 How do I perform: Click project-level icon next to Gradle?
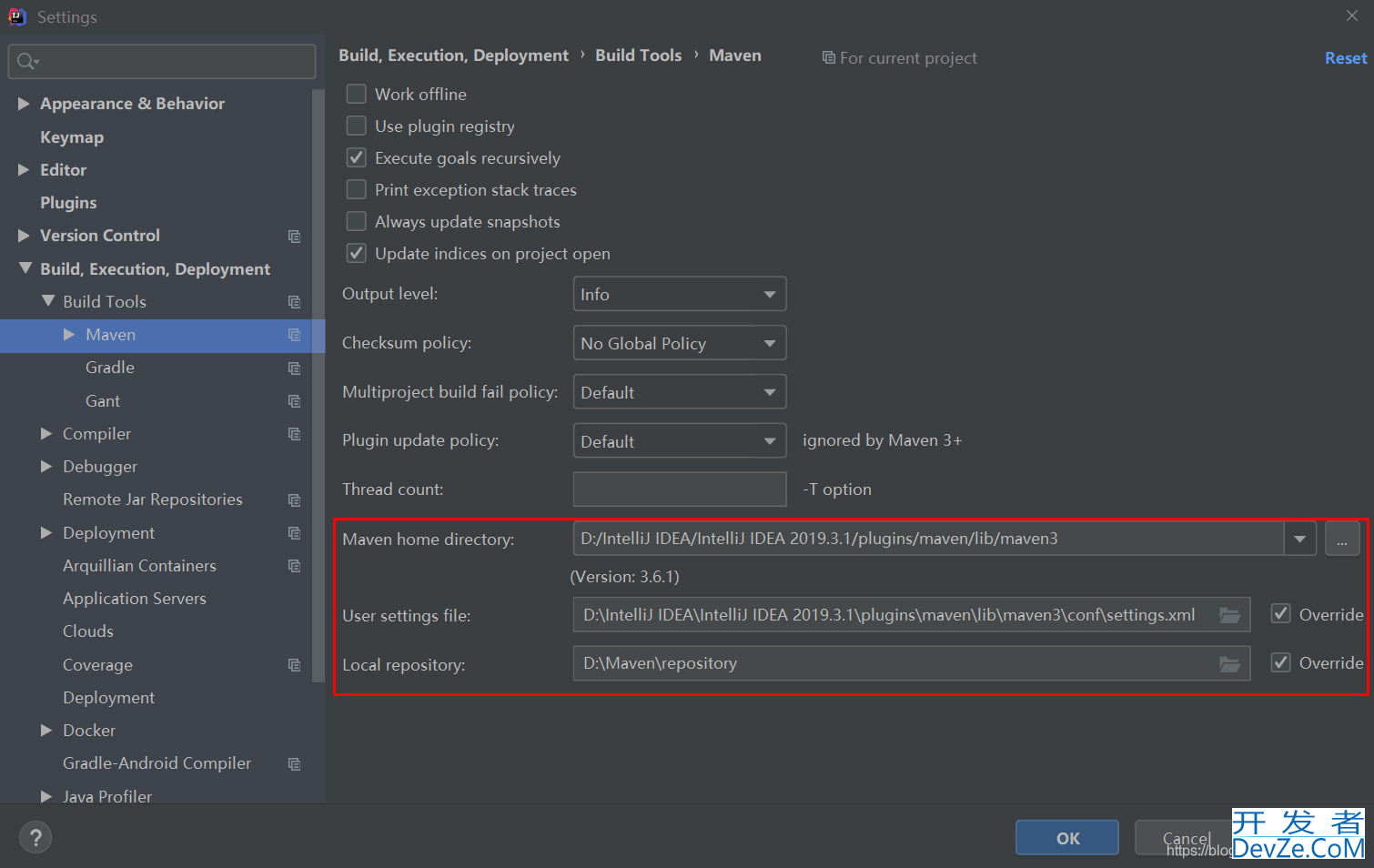[x=294, y=368]
